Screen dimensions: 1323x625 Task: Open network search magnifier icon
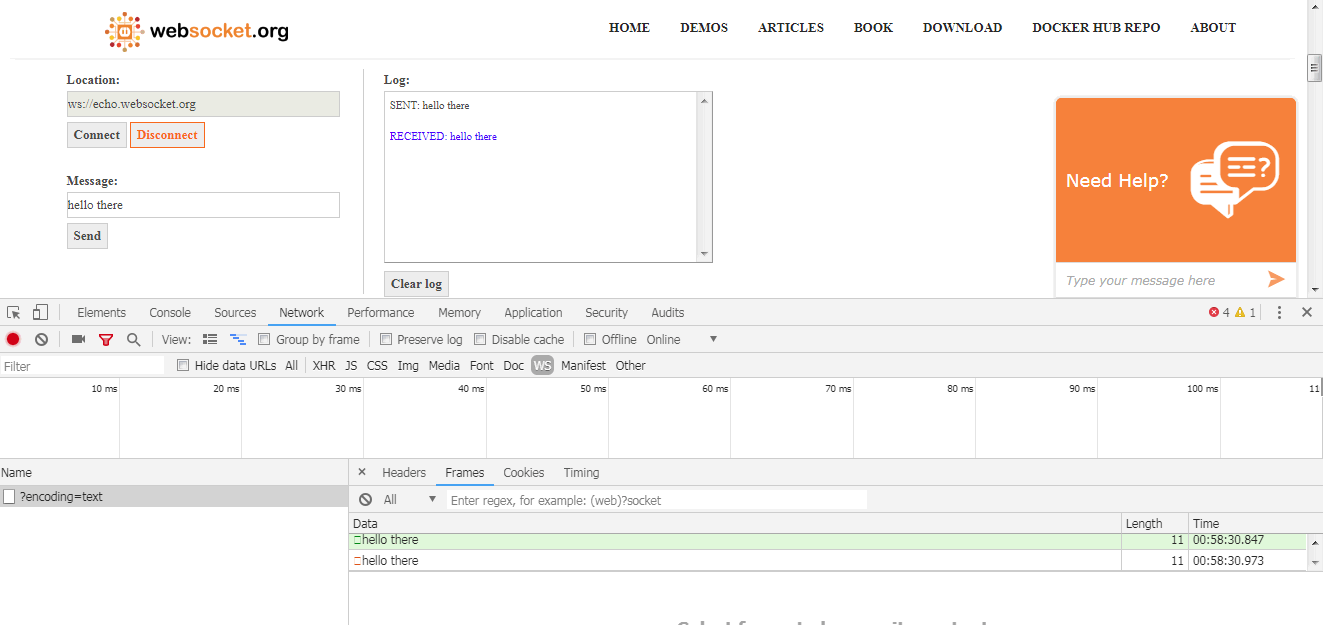133,340
